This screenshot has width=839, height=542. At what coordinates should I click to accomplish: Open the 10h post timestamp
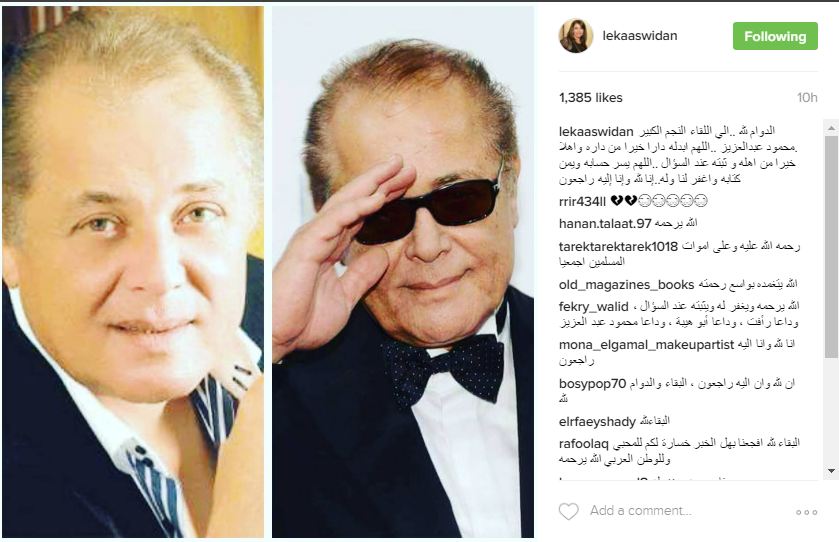pyautogui.click(x=807, y=97)
